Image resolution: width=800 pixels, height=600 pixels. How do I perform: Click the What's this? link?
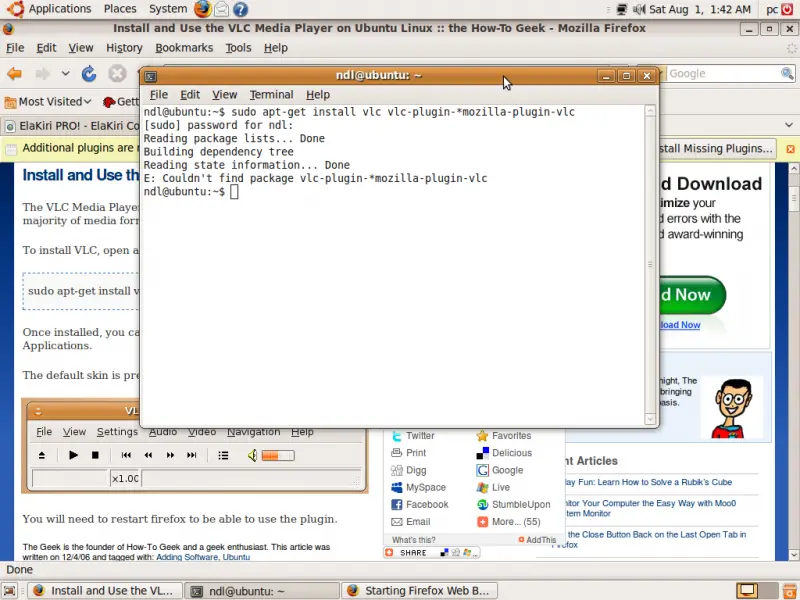[x=413, y=540]
